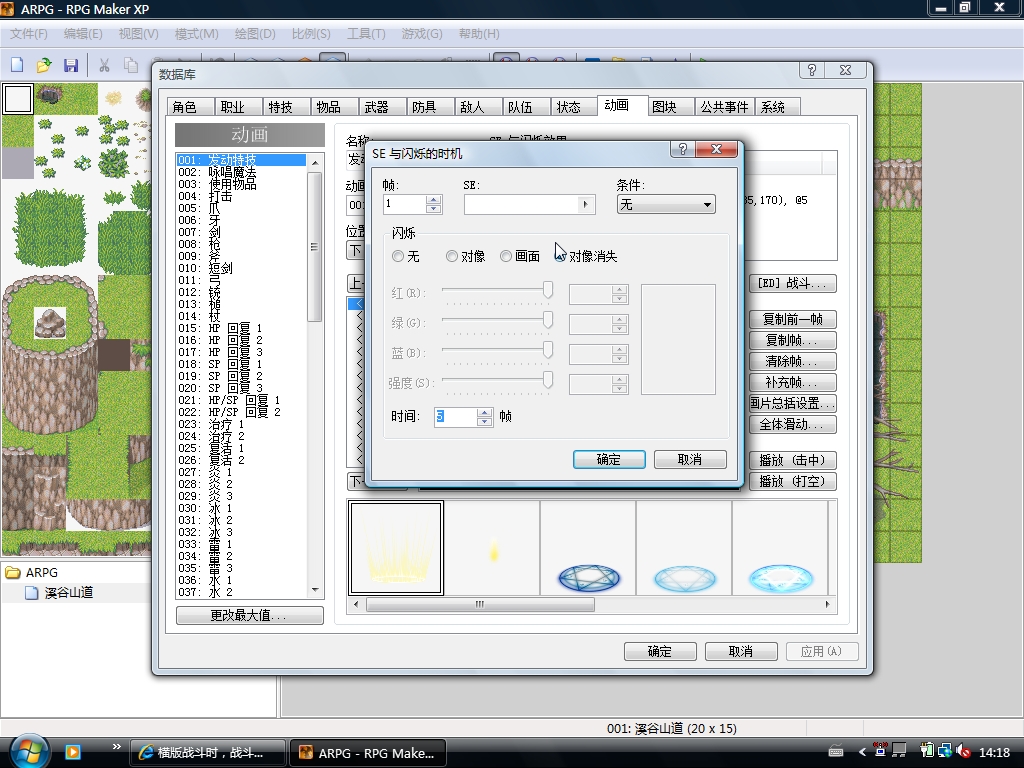Viewport: 1024px width, 768px height.
Task: Decrease the 帧 value with the down arrow
Action: pyautogui.click(x=434, y=209)
